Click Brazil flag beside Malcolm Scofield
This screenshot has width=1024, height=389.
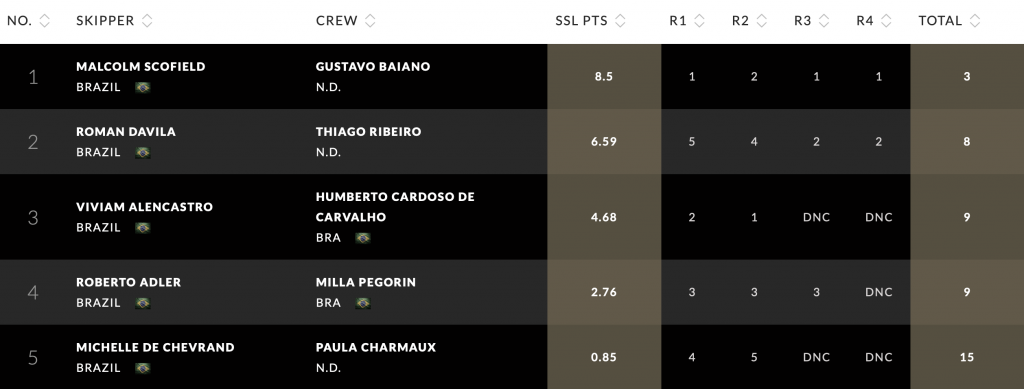143,87
